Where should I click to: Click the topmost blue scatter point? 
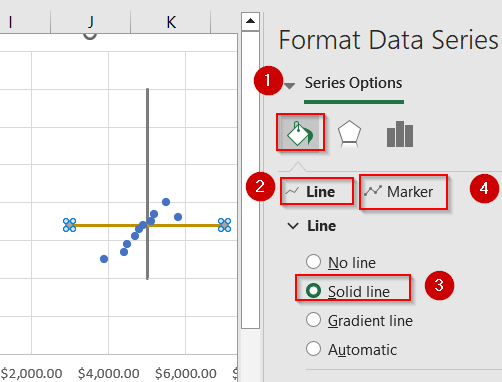(166, 202)
